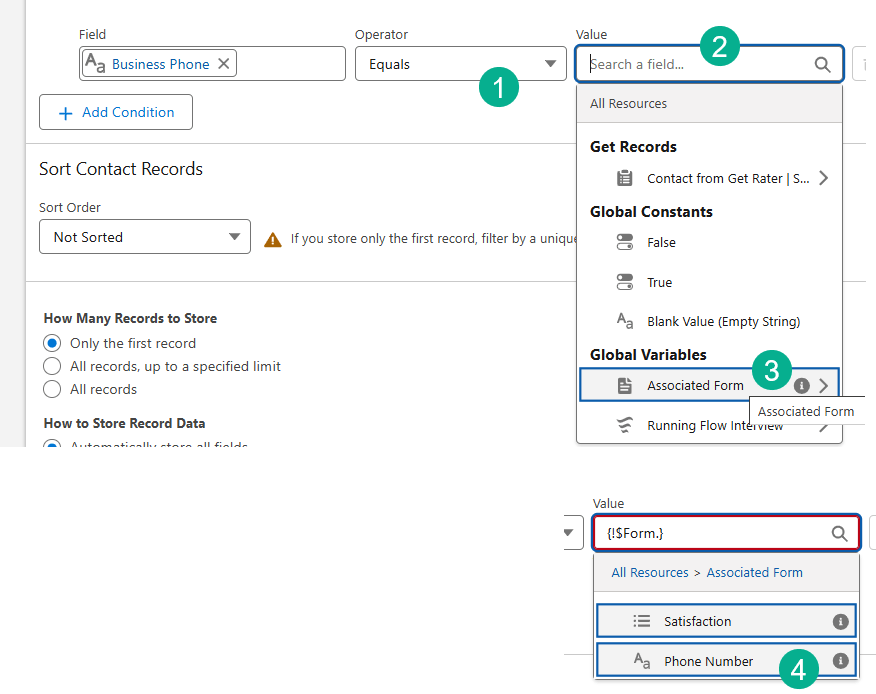
Task: Select All records, up to a specified limit
Action: click(x=53, y=366)
